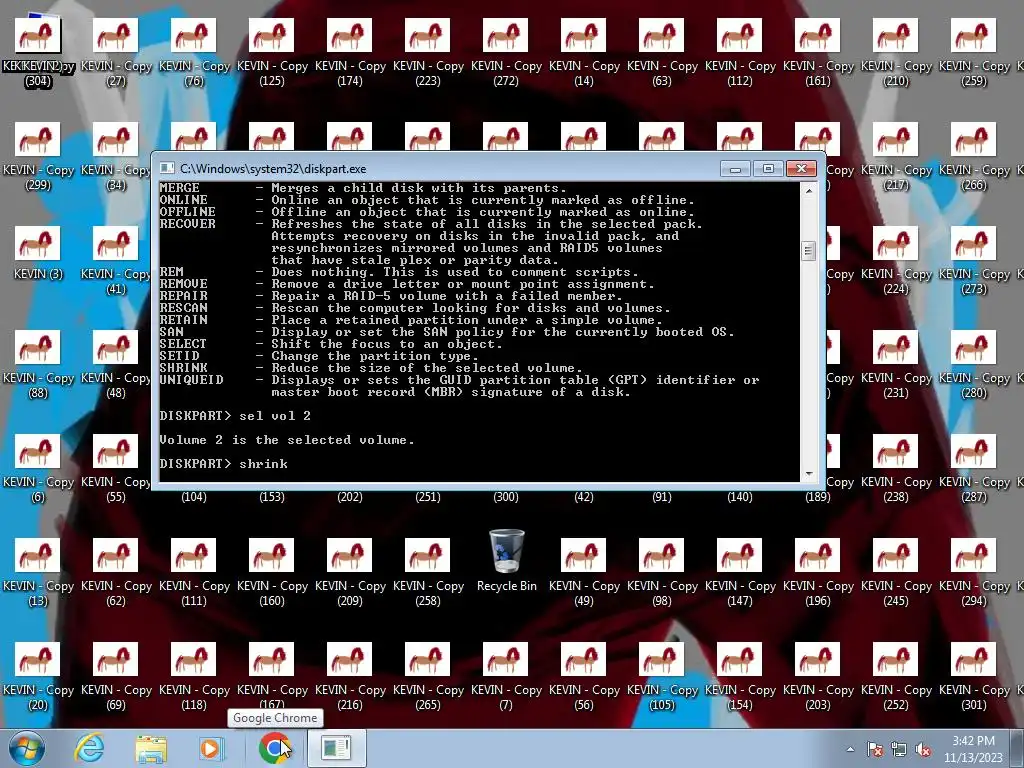Select KEVIN - Copy (245) desktop icon

(x=896, y=573)
